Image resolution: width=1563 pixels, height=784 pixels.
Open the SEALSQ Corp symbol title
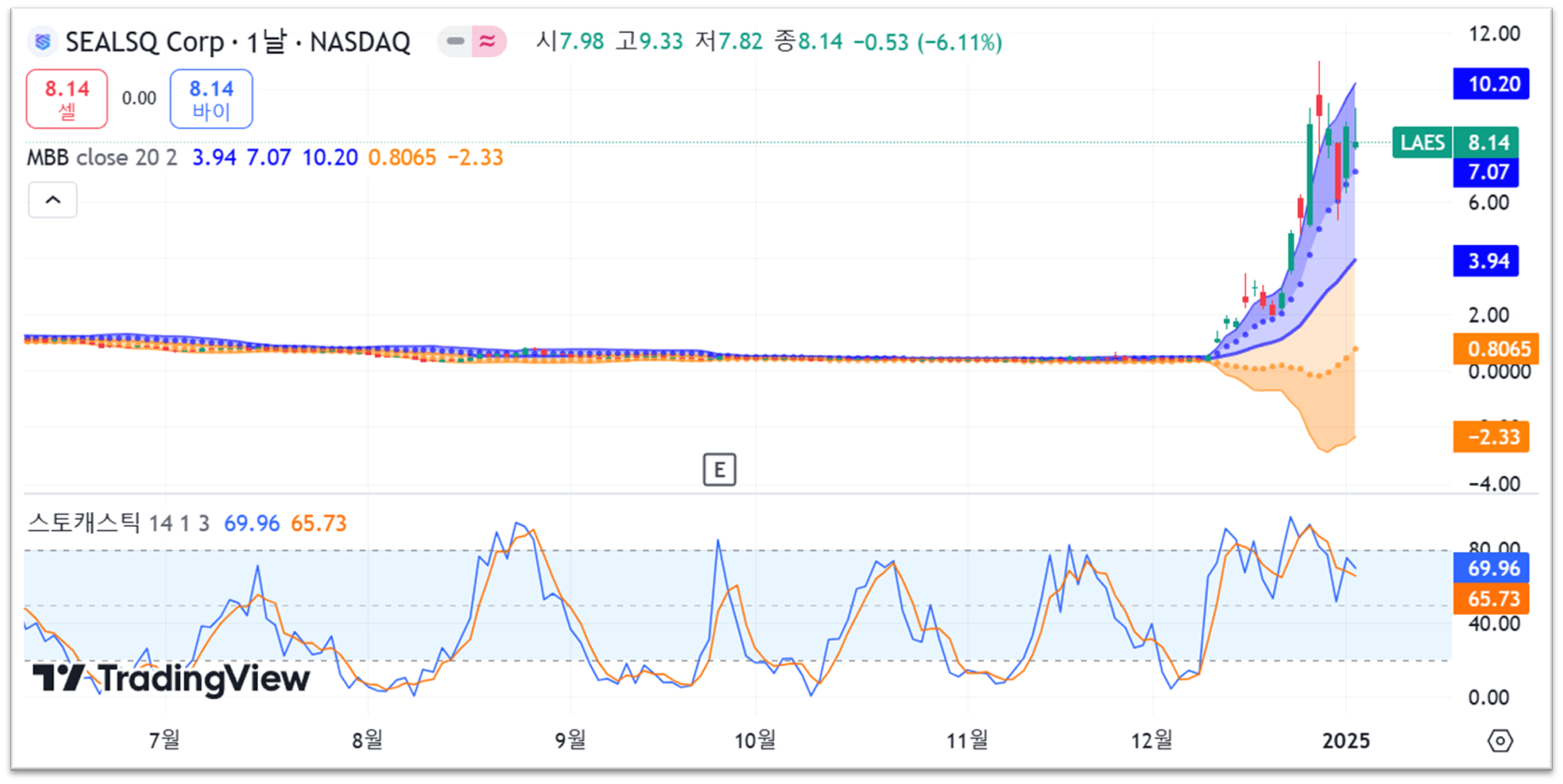pyautogui.click(x=237, y=42)
